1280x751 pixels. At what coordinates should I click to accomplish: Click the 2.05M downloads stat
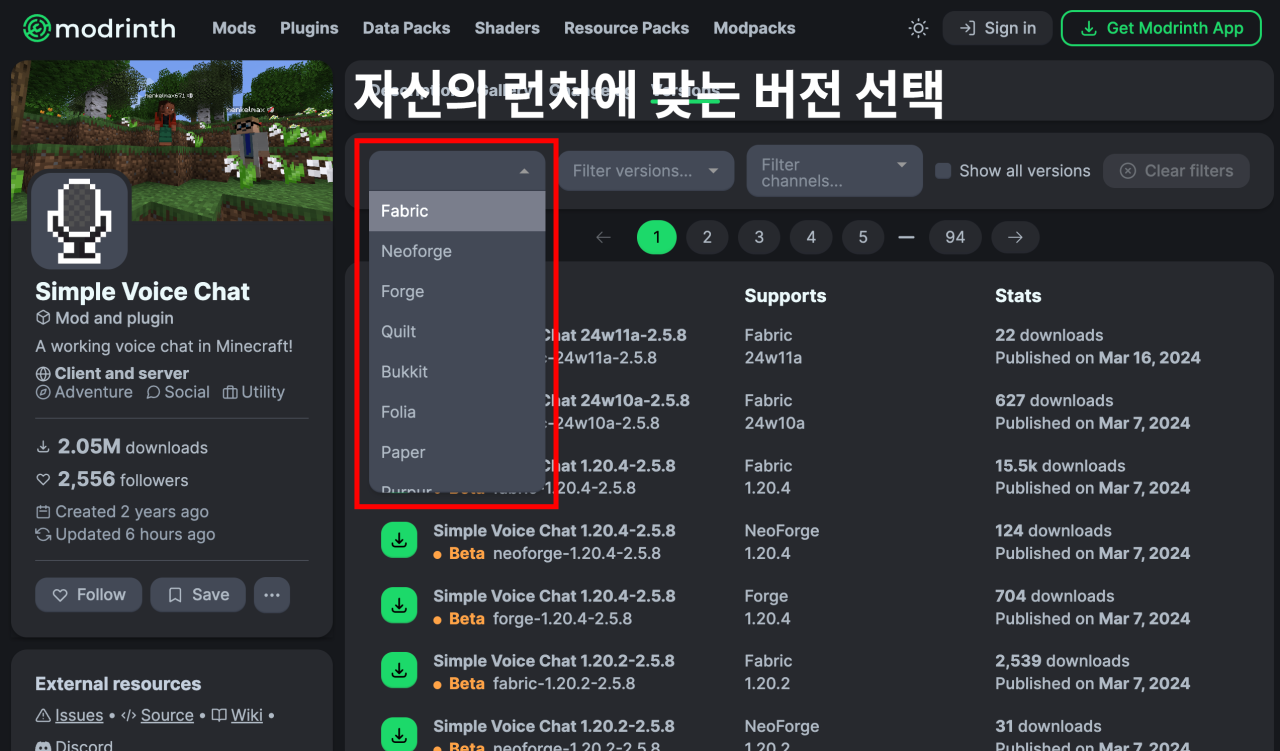122,447
